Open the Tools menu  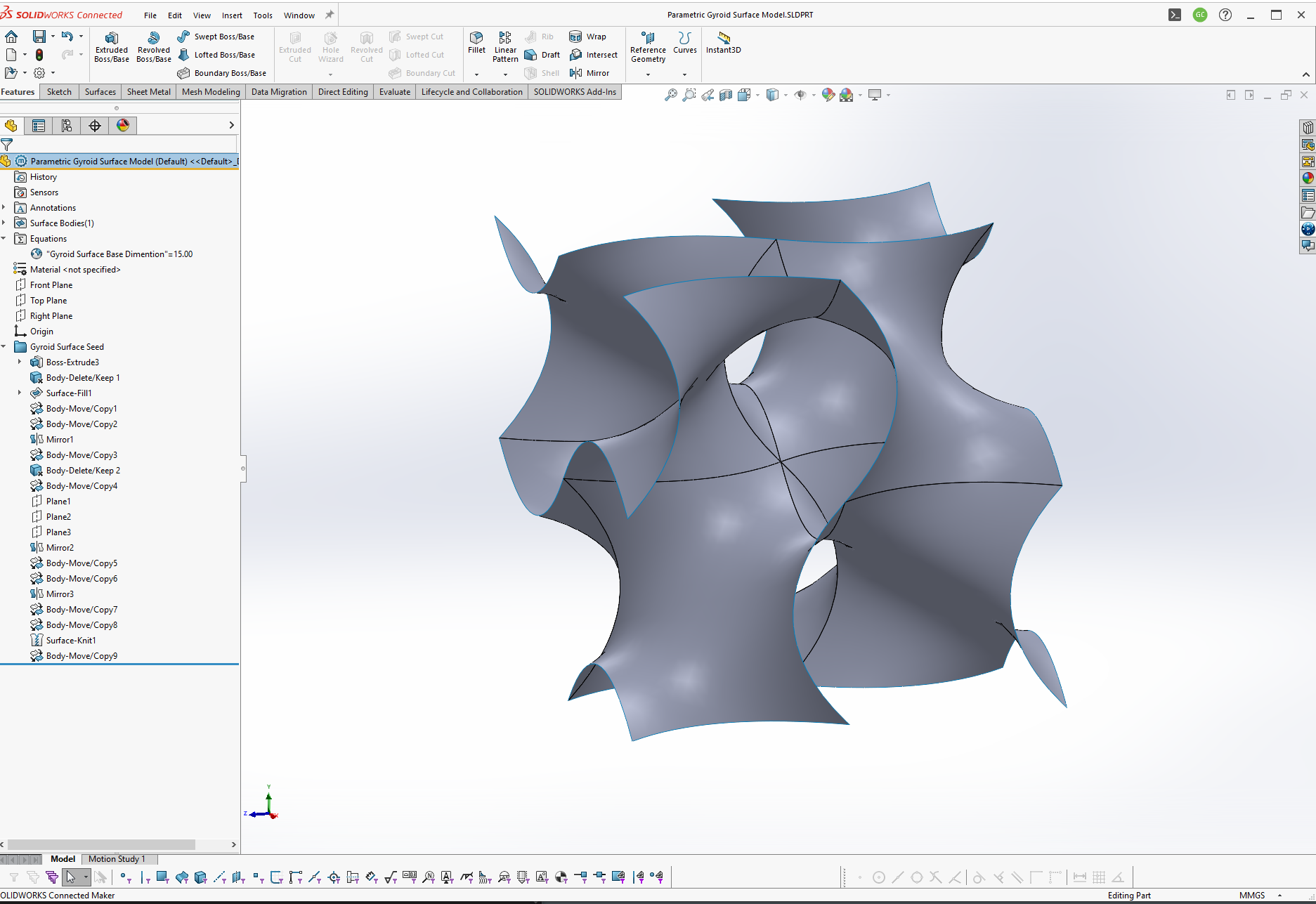click(x=263, y=15)
